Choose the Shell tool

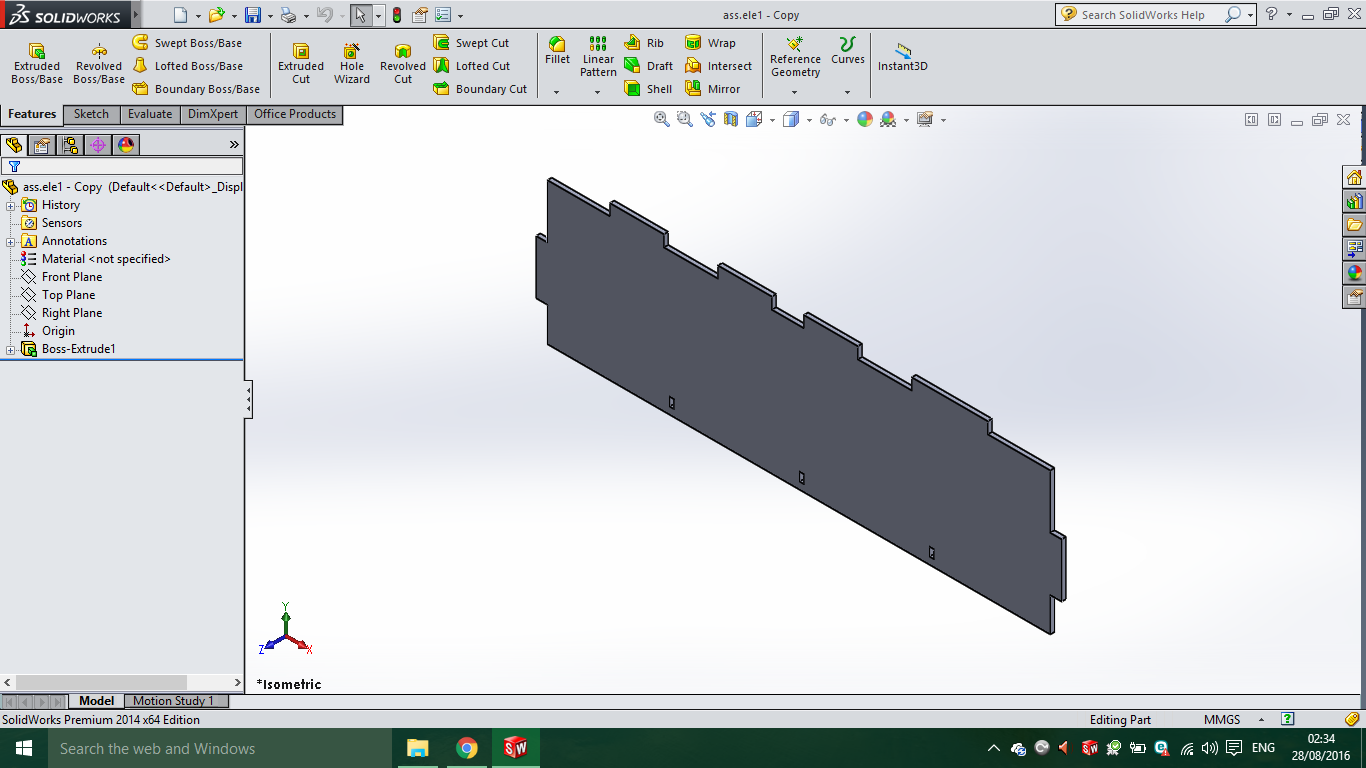[x=648, y=89]
